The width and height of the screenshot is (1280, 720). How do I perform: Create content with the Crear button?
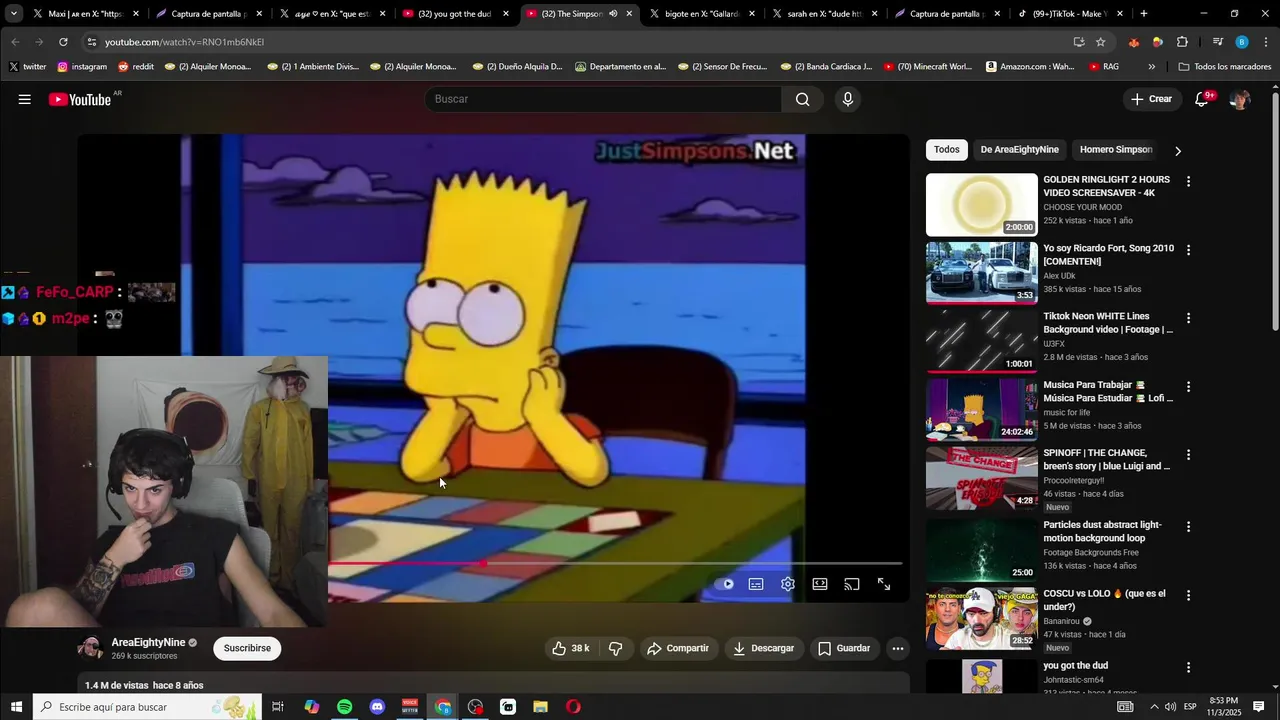coord(1151,99)
